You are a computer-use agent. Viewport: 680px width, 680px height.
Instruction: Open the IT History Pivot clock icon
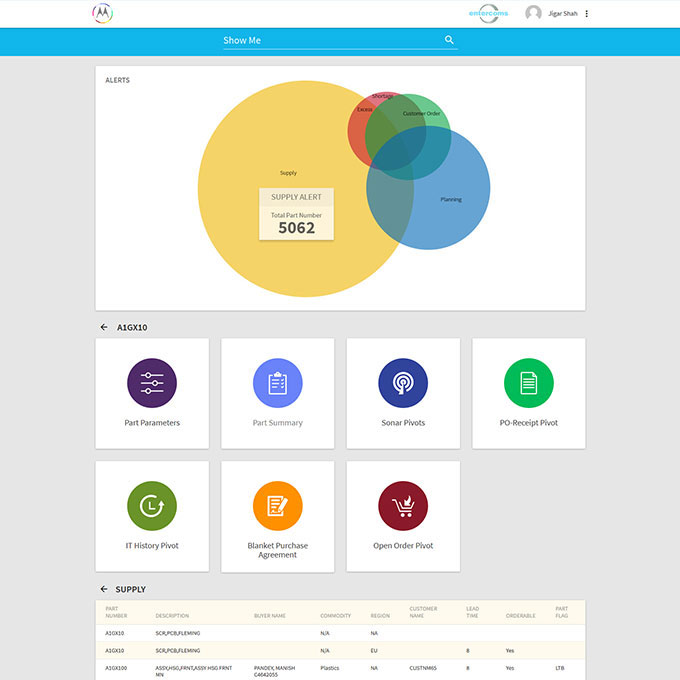(152, 506)
